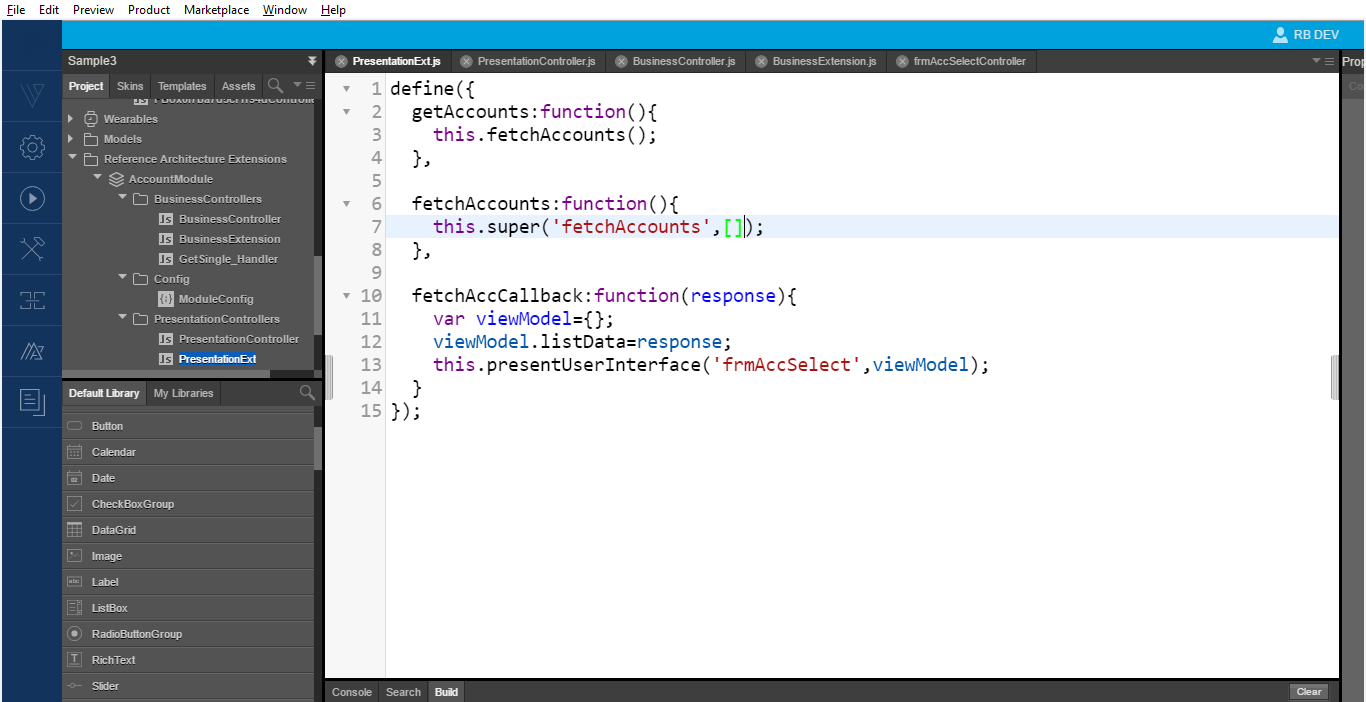Screen dimensions: 1366x702
Task: Search the project tree magnifier icon
Action: (275, 86)
